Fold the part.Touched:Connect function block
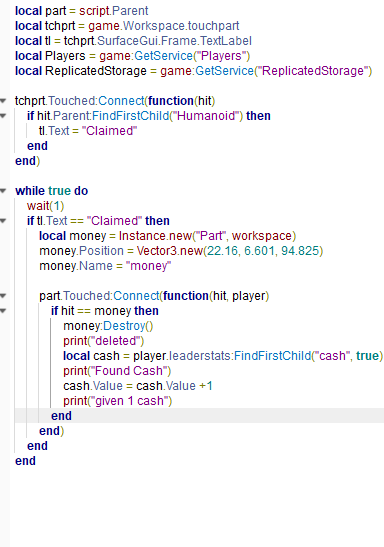 3,296
